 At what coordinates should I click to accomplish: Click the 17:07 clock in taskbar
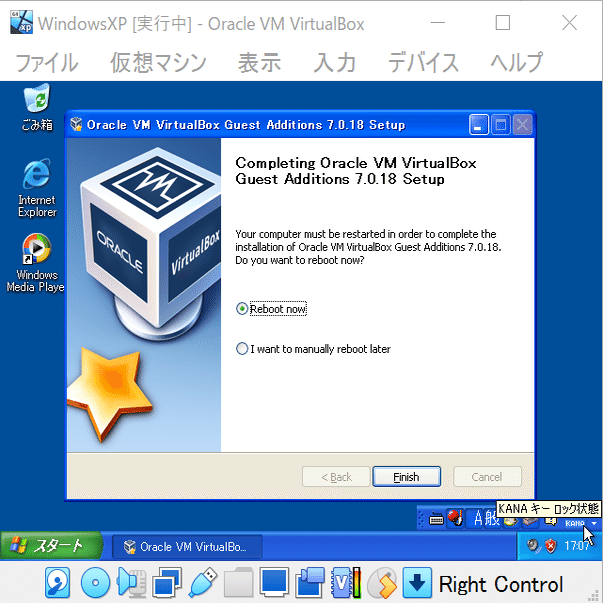[576, 546]
